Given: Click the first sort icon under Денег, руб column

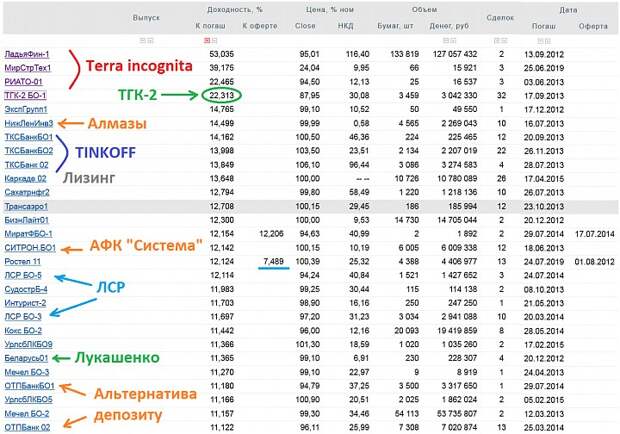Looking at the screenshot, I should 446,40.
